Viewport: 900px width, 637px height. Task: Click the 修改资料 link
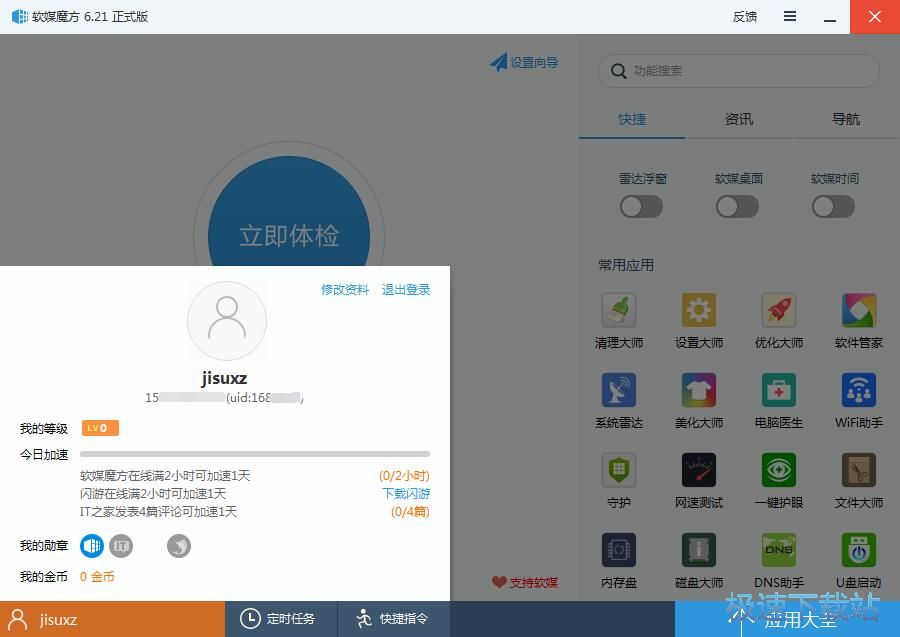click(x=345, y=290)
